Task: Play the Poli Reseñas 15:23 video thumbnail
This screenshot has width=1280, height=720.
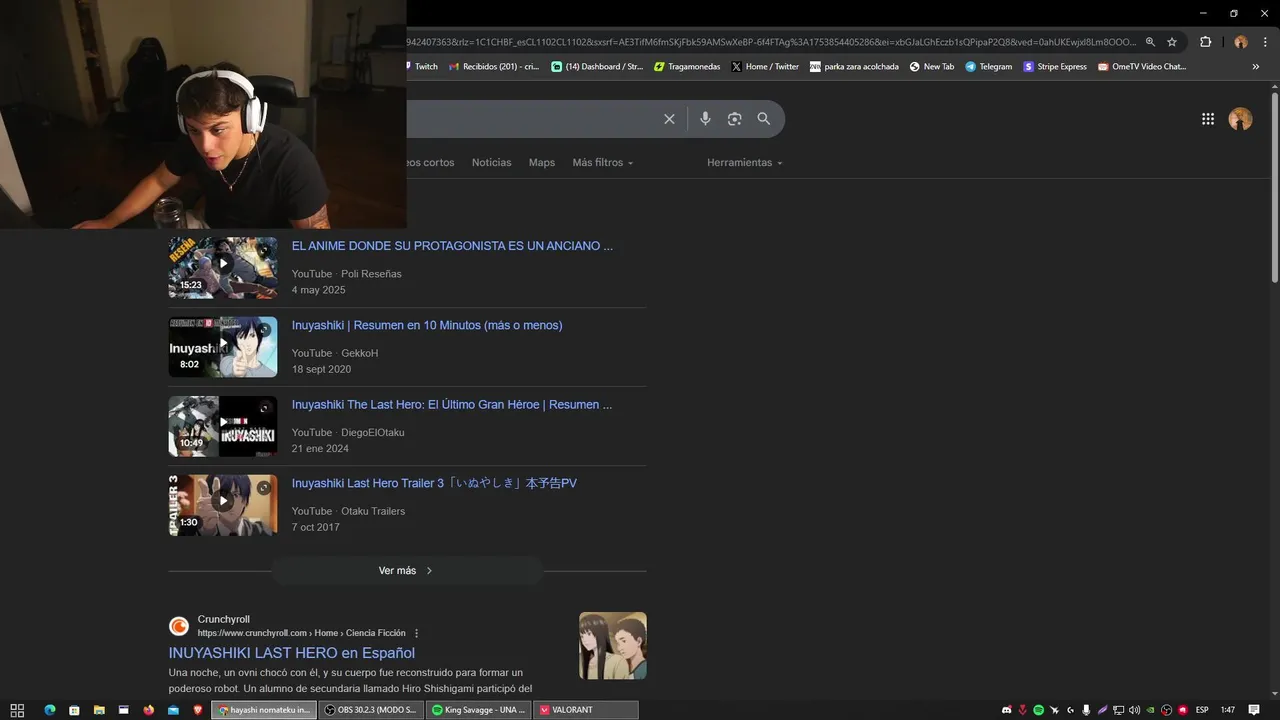Action: pos(223,267)
